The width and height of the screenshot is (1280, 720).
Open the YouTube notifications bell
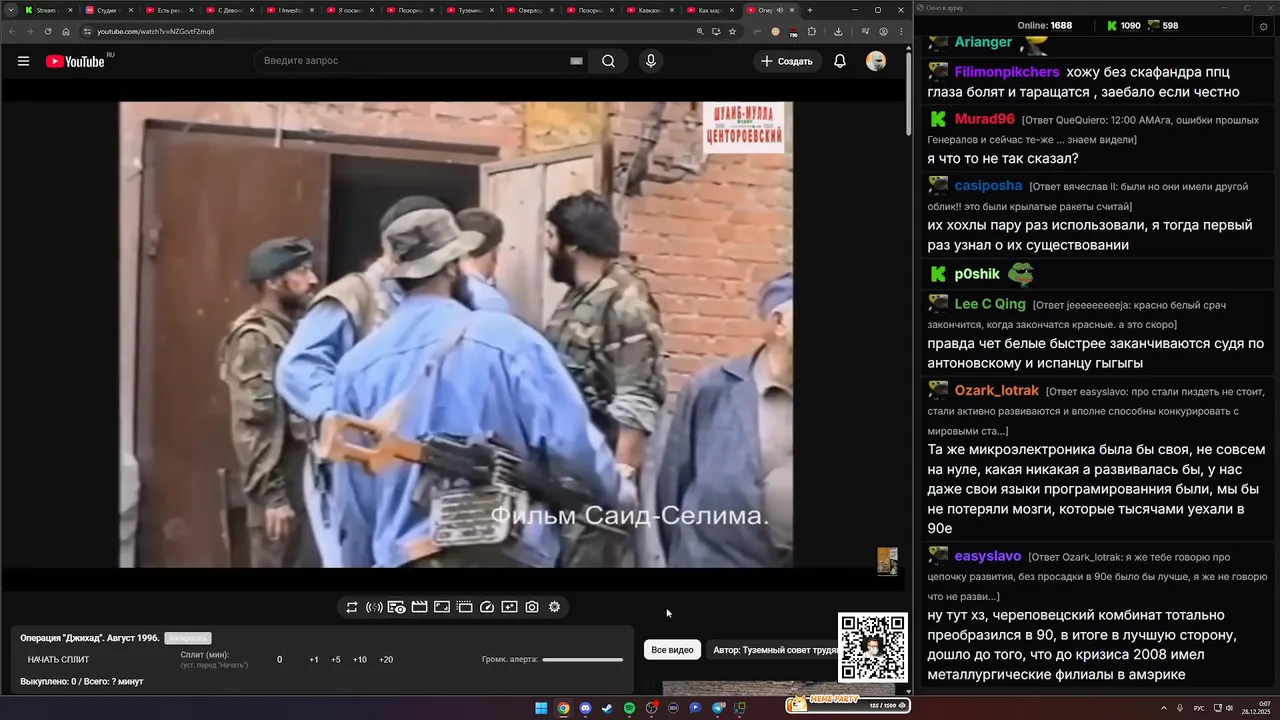coord(840,61)
